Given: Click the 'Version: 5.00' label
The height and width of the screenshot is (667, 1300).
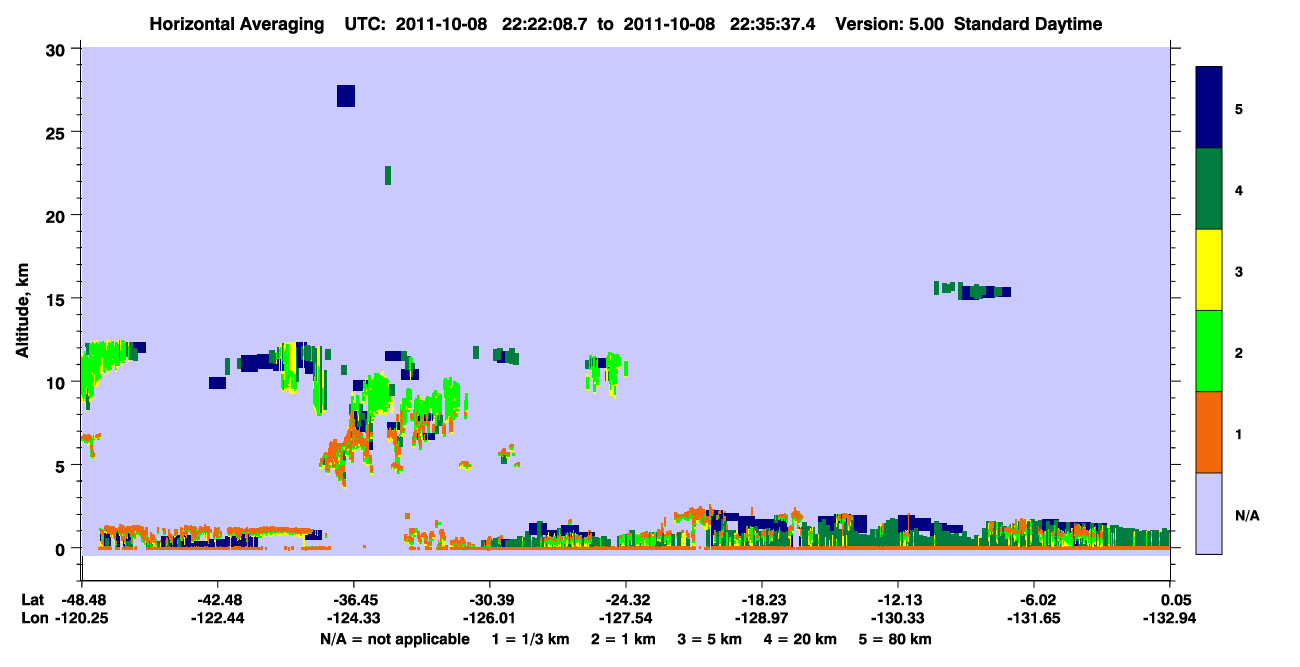Looking at the screenshot, I should tap(890, 24).
